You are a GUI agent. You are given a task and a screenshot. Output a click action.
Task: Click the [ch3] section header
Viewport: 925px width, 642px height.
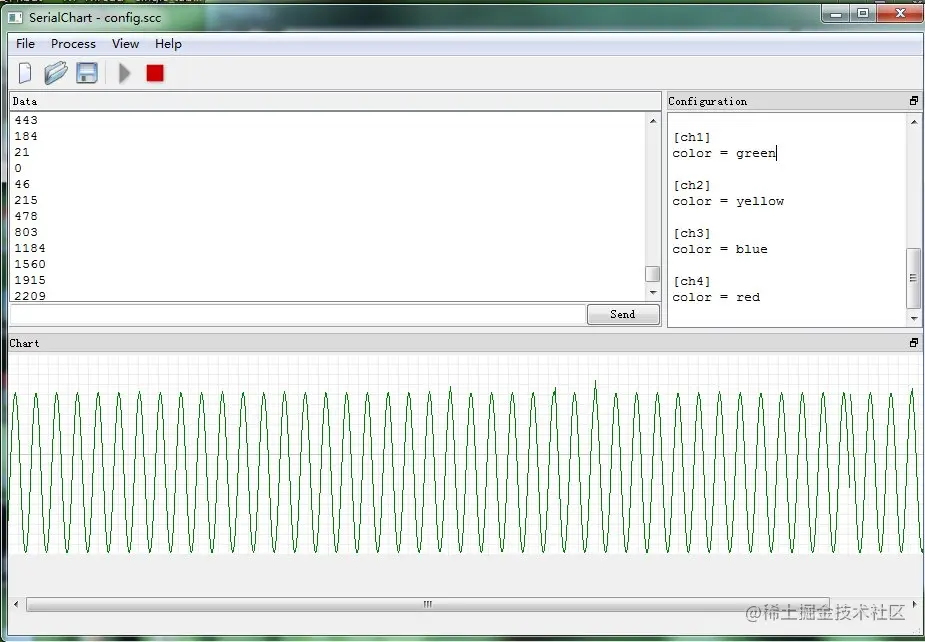pos(691,234)
